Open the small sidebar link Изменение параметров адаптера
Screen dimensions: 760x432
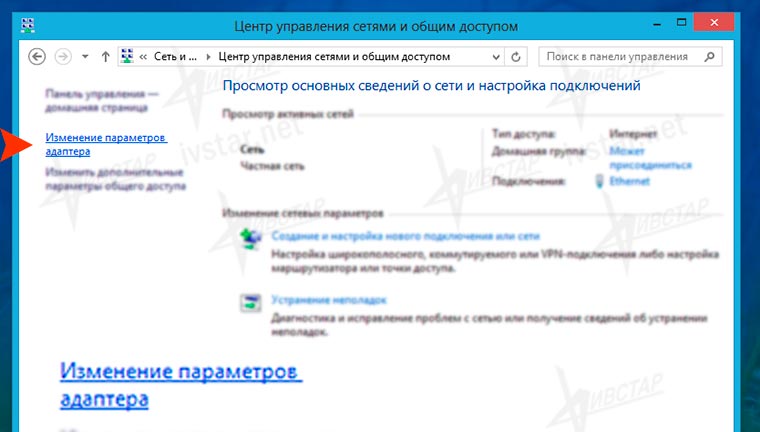[x=106, y=143]
